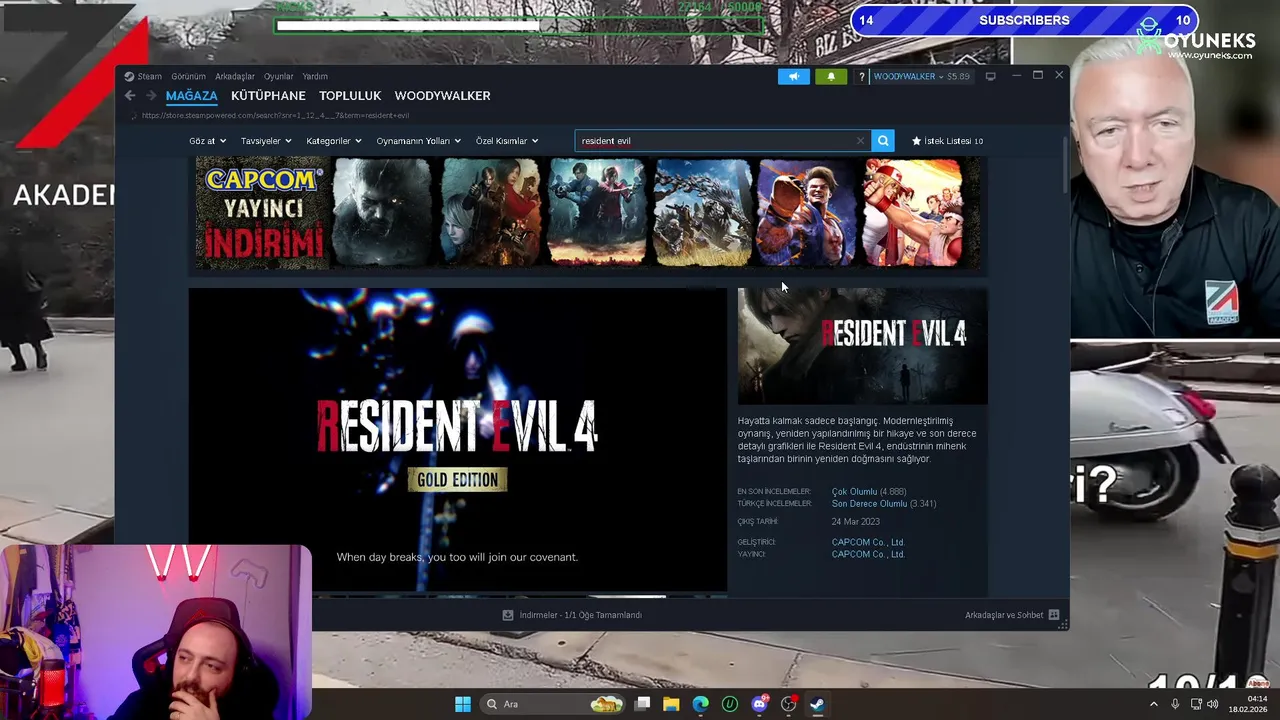Open the WOODYWALKER profile tab
The height and width of the screenshot is (720, 1280).
coord(442,96)
